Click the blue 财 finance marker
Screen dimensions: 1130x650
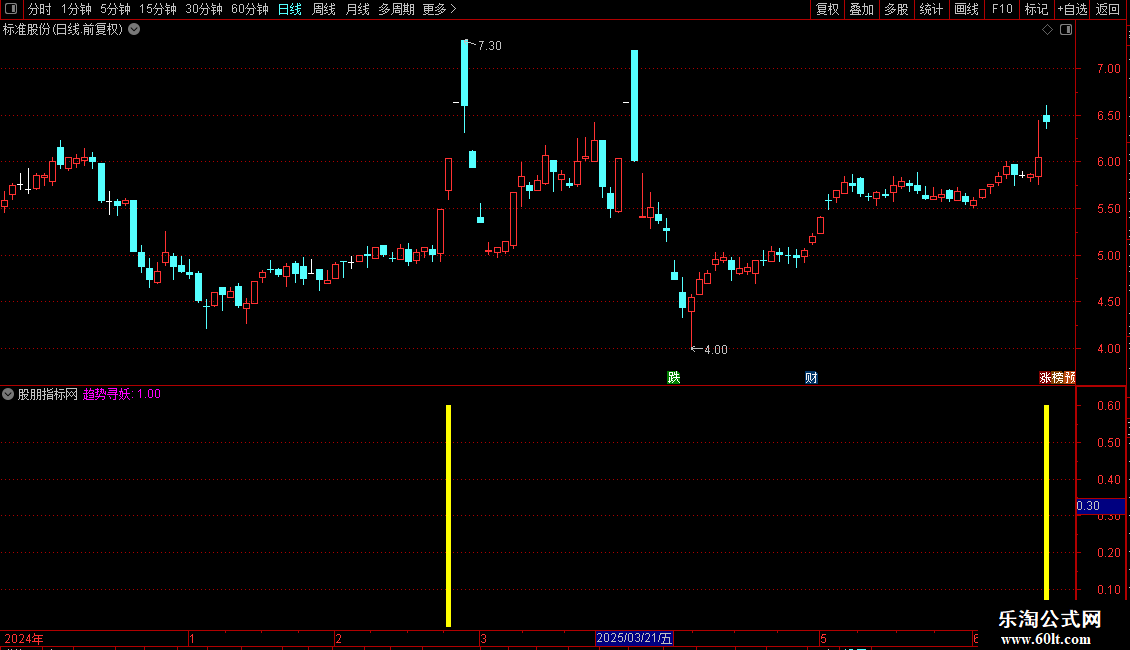click(x=811, y=378)
